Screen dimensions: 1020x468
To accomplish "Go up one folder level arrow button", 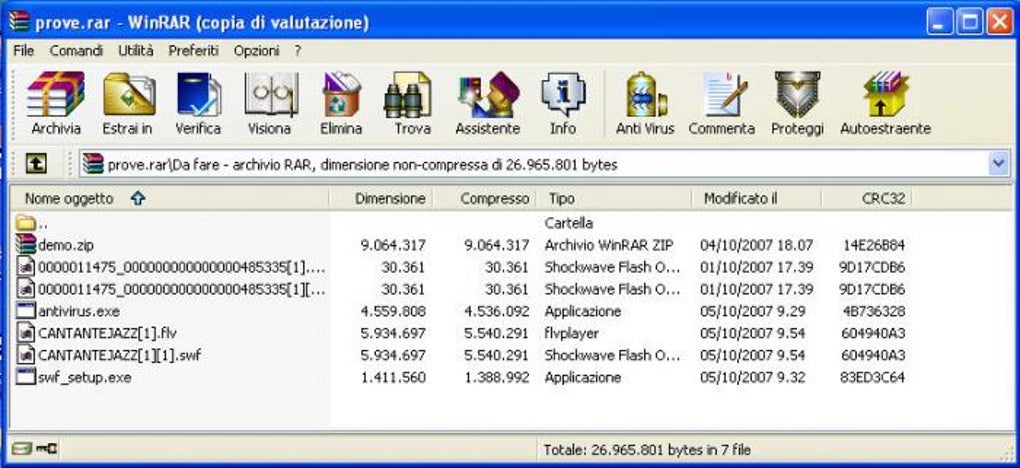I will pos(36,165).
